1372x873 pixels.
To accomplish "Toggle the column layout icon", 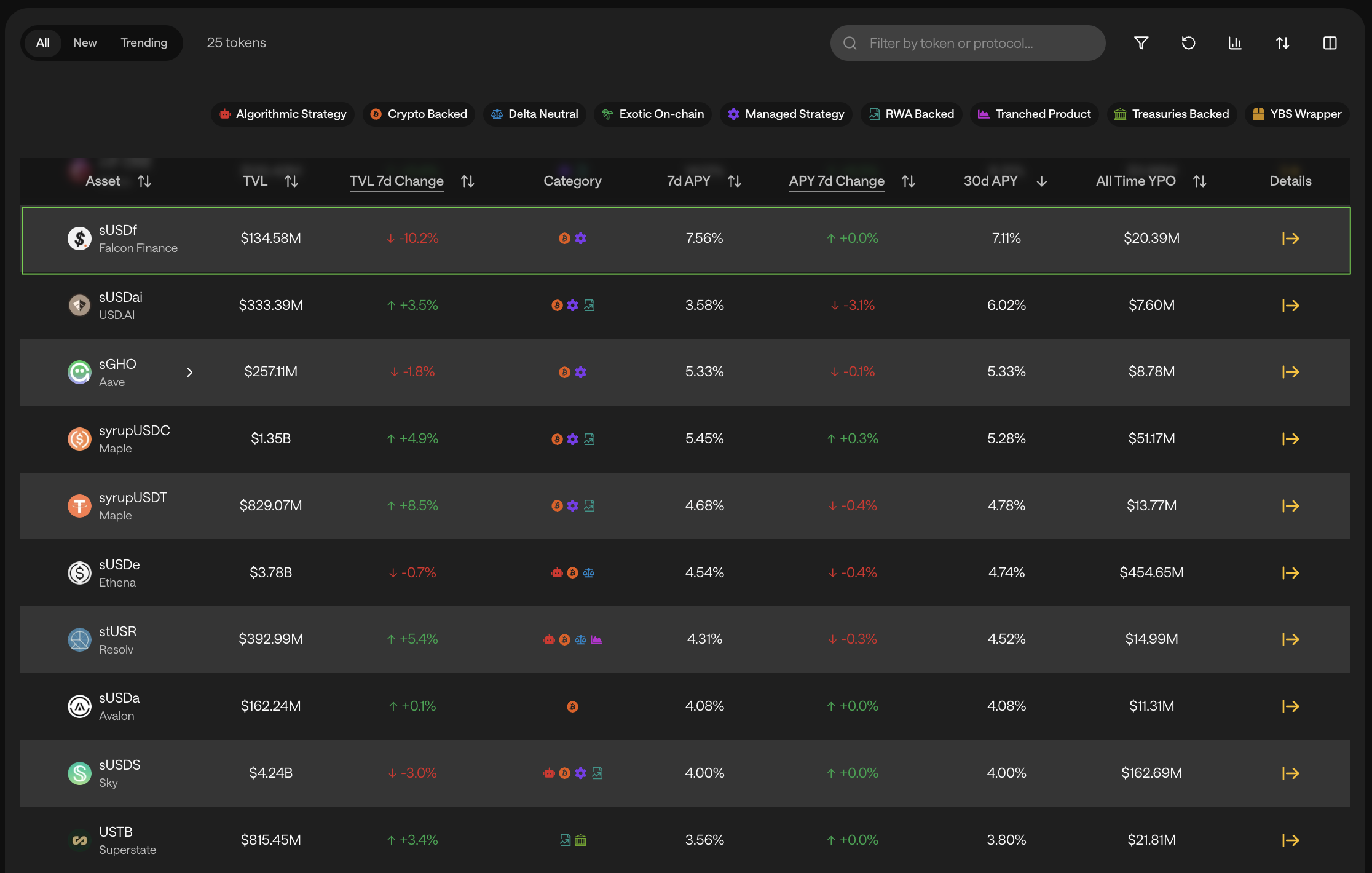I will (x=1330, y=43).
